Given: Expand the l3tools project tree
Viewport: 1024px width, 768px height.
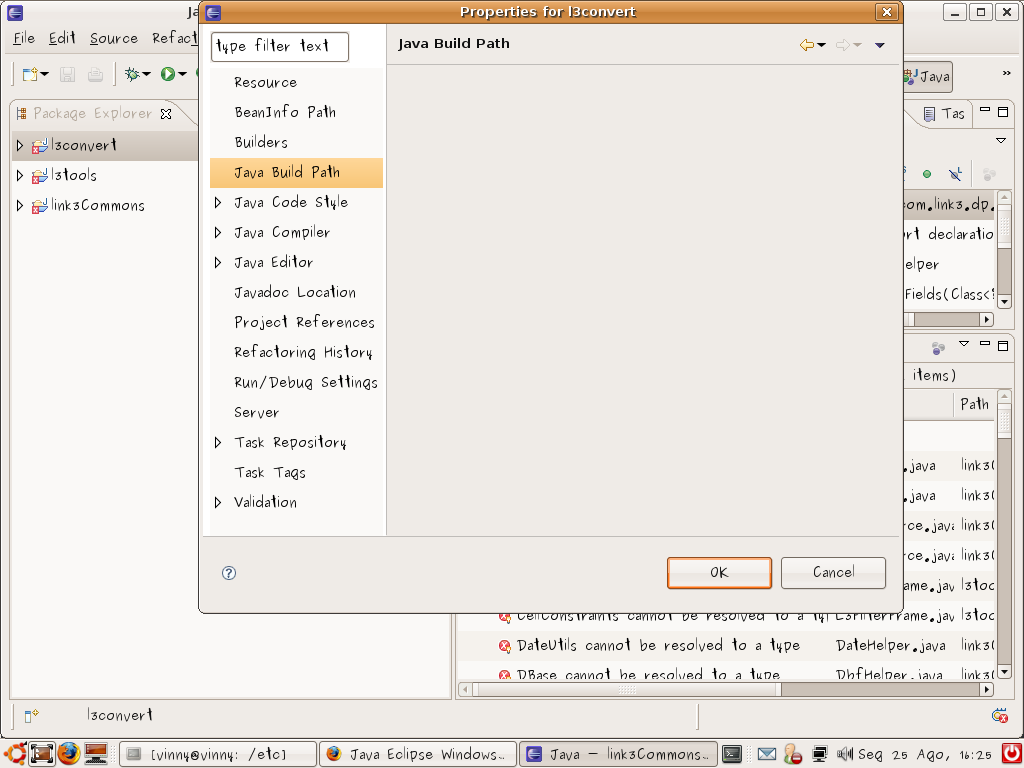Looking at the screenshot, I should point(20,176).
